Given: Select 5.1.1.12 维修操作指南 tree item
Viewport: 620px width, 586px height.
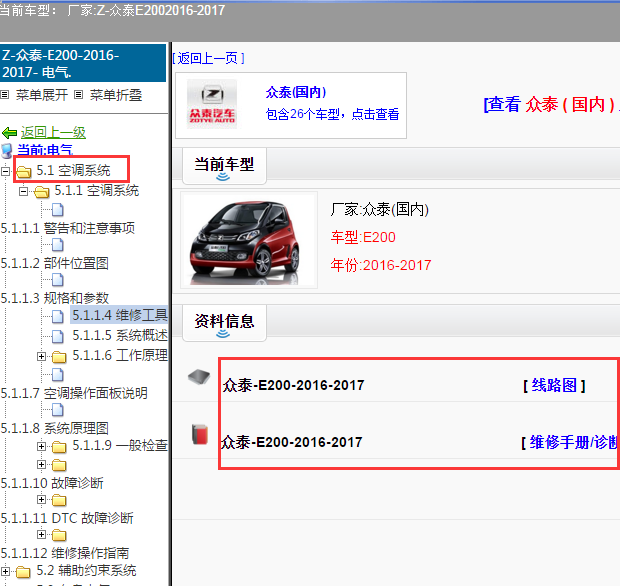Looking at the screenshot, I should tap(65, 553).
